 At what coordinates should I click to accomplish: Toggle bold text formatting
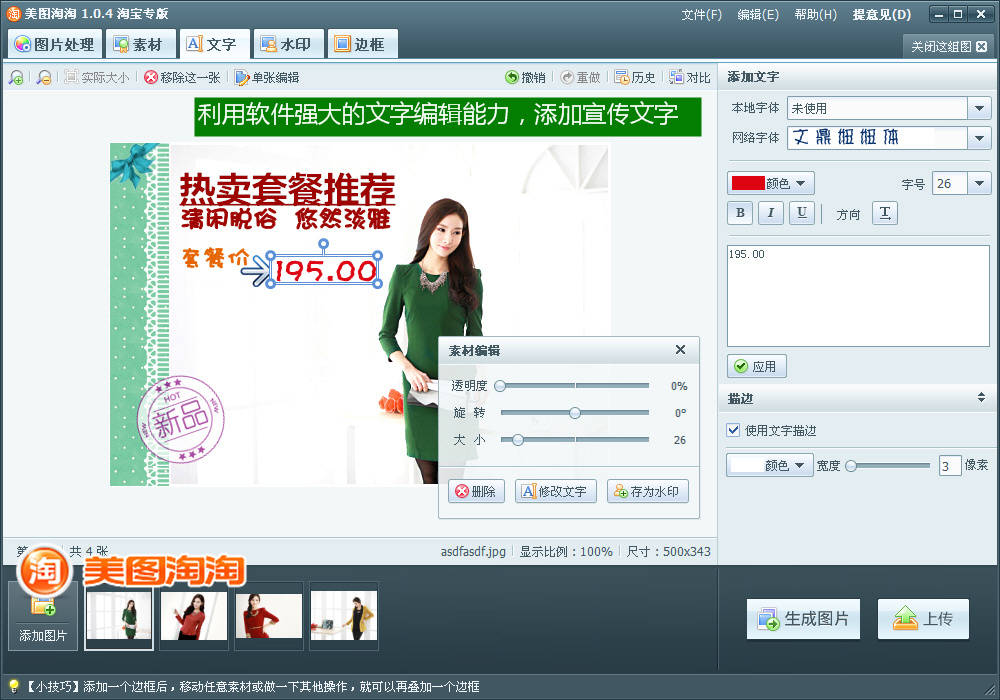(x=740, y=213)
